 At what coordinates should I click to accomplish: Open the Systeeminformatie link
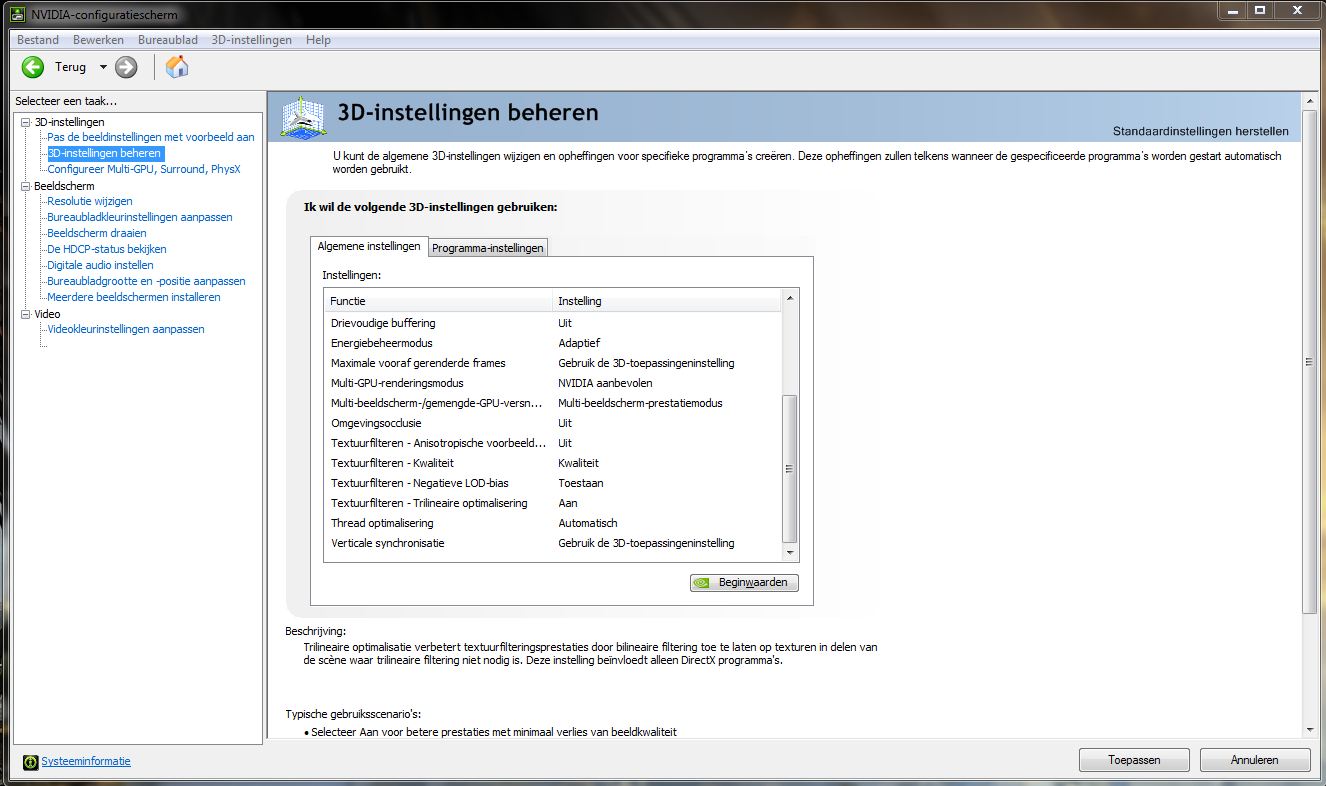[x=86, y=761]
